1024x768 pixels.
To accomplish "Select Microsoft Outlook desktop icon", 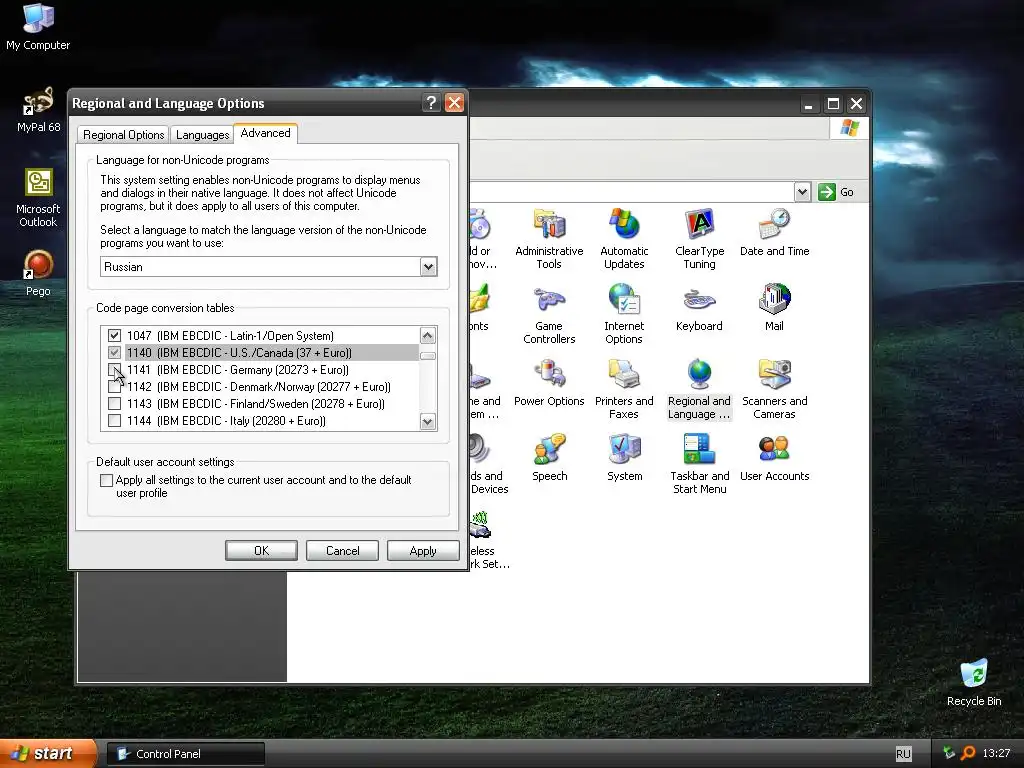I will coord(38,198).
